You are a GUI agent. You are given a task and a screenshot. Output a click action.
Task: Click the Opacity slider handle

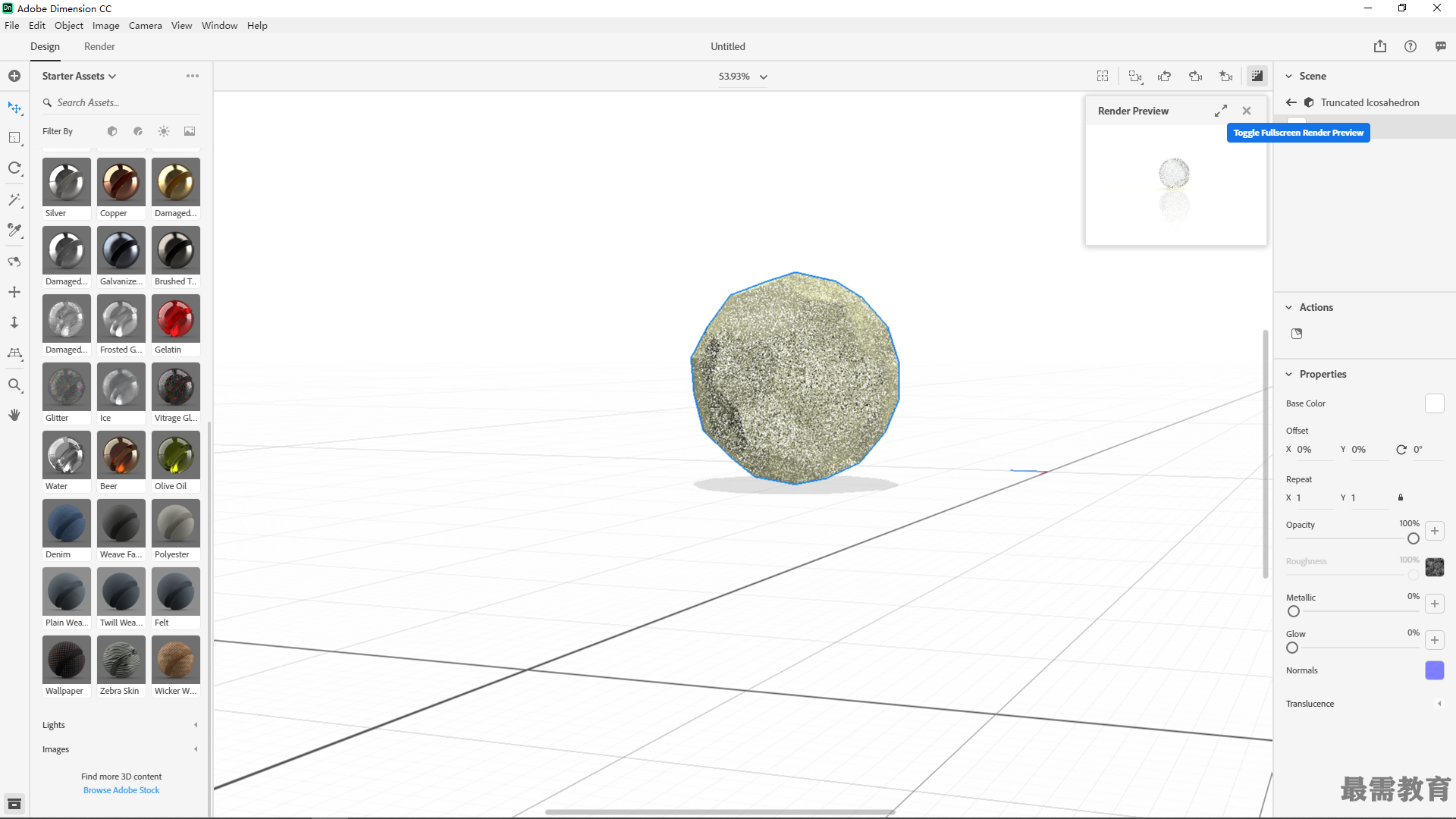[x=1413, y=538]
